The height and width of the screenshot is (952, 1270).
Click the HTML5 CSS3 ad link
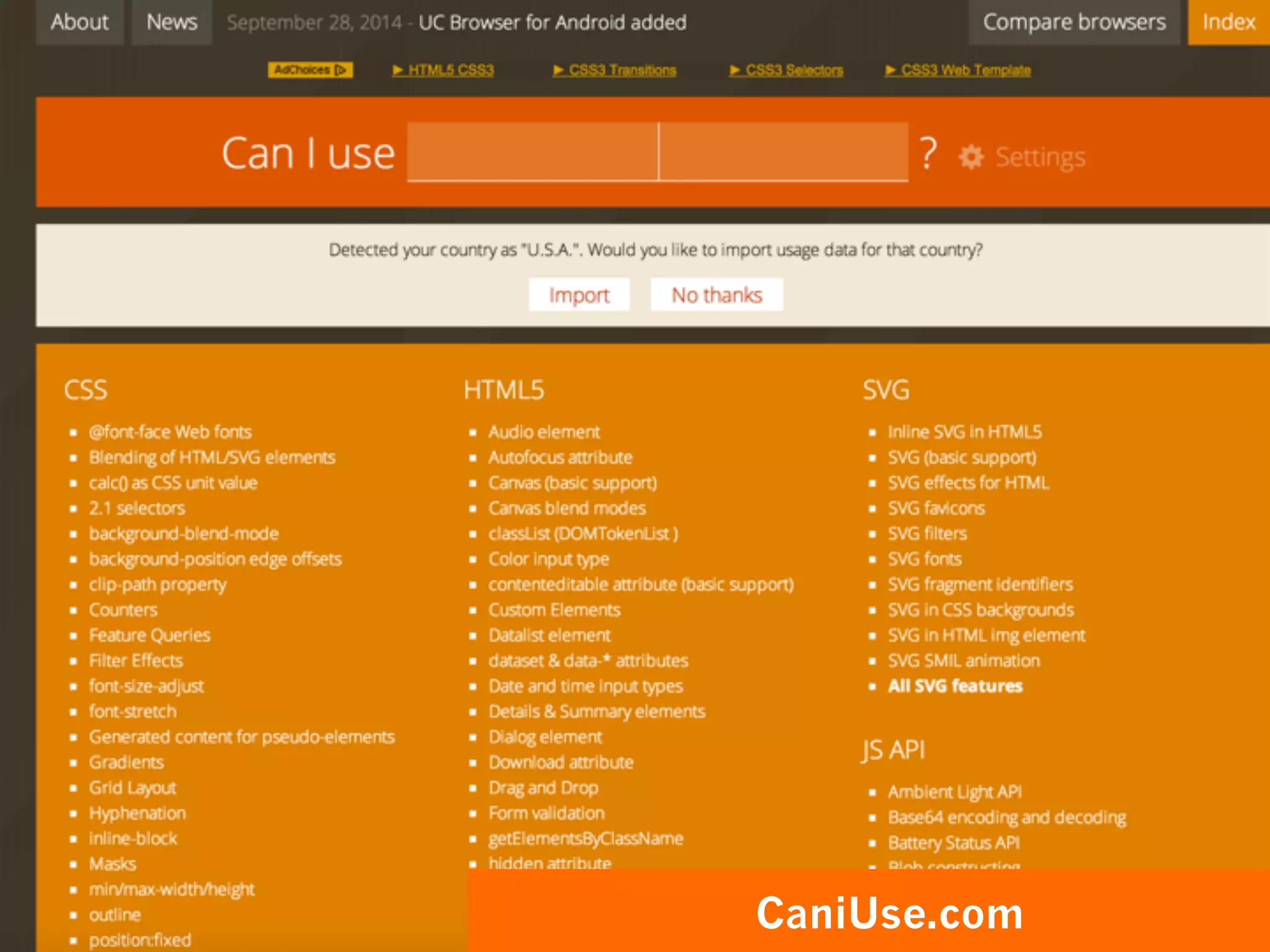pyautogui.click(x=443, y=70)
